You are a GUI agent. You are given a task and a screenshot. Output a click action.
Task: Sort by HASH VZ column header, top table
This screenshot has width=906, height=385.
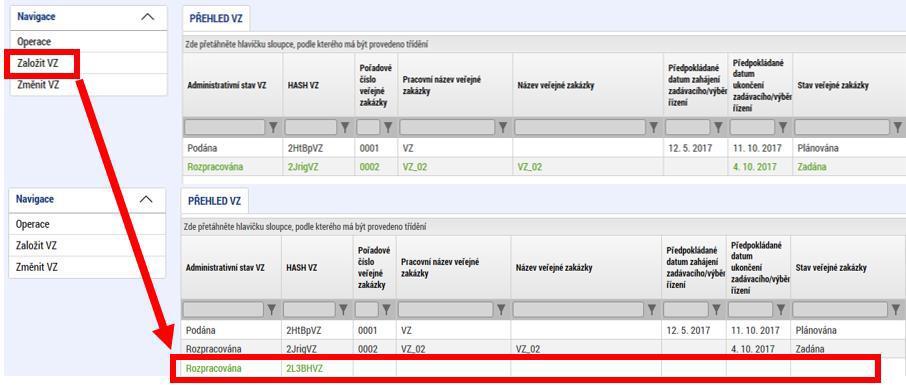pyautogui.click(x=302, y=86)
